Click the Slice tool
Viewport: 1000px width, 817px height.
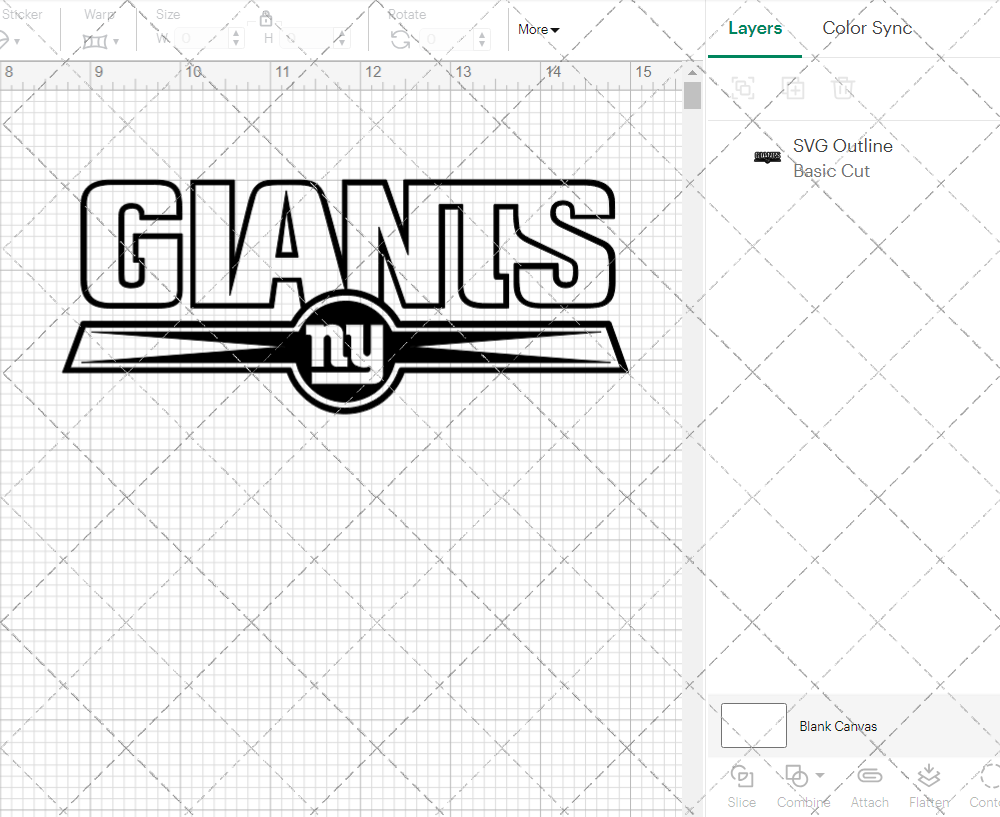(x=742, y=786)
